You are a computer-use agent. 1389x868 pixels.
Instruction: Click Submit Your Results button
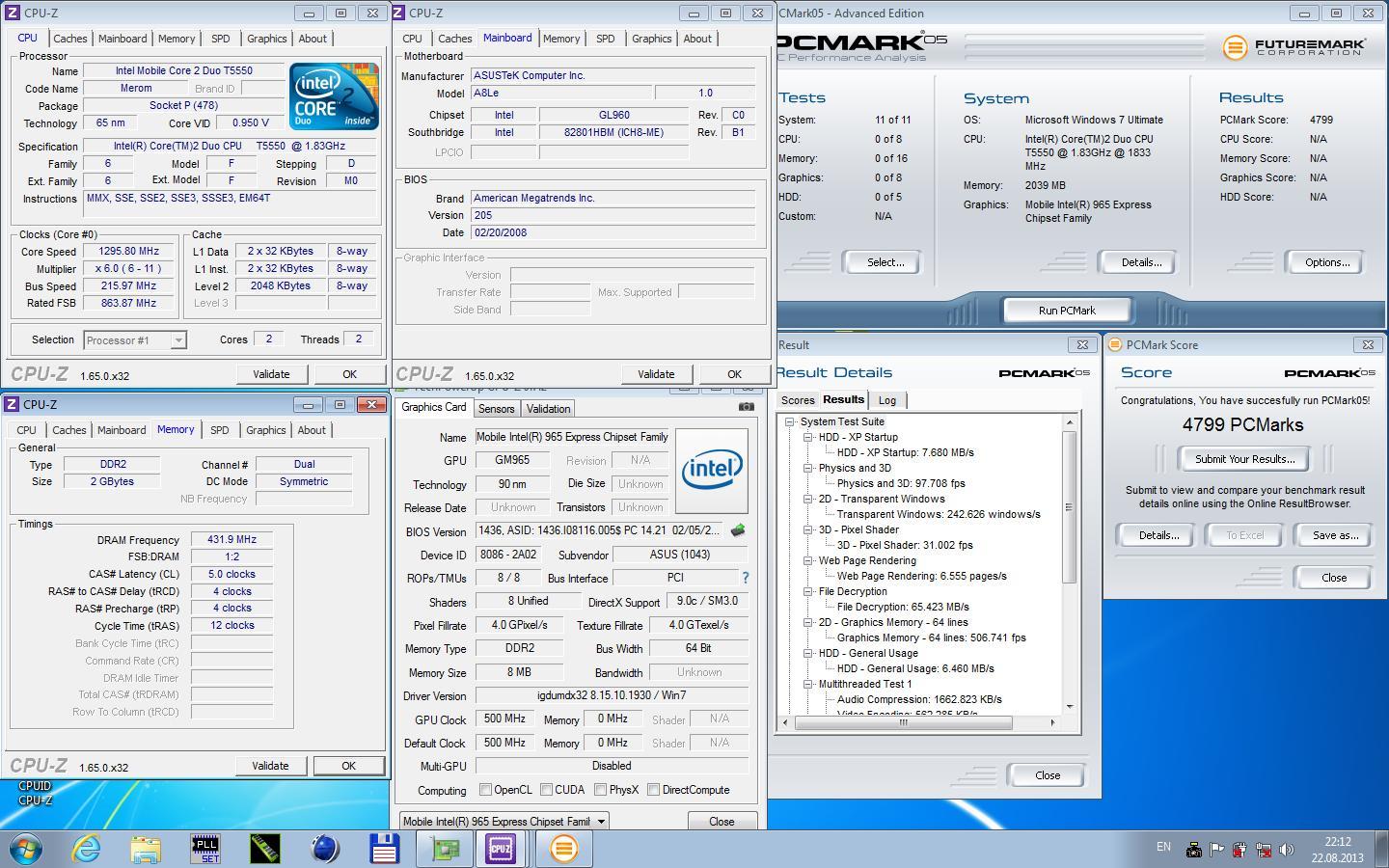click(x=1244, y=459)
